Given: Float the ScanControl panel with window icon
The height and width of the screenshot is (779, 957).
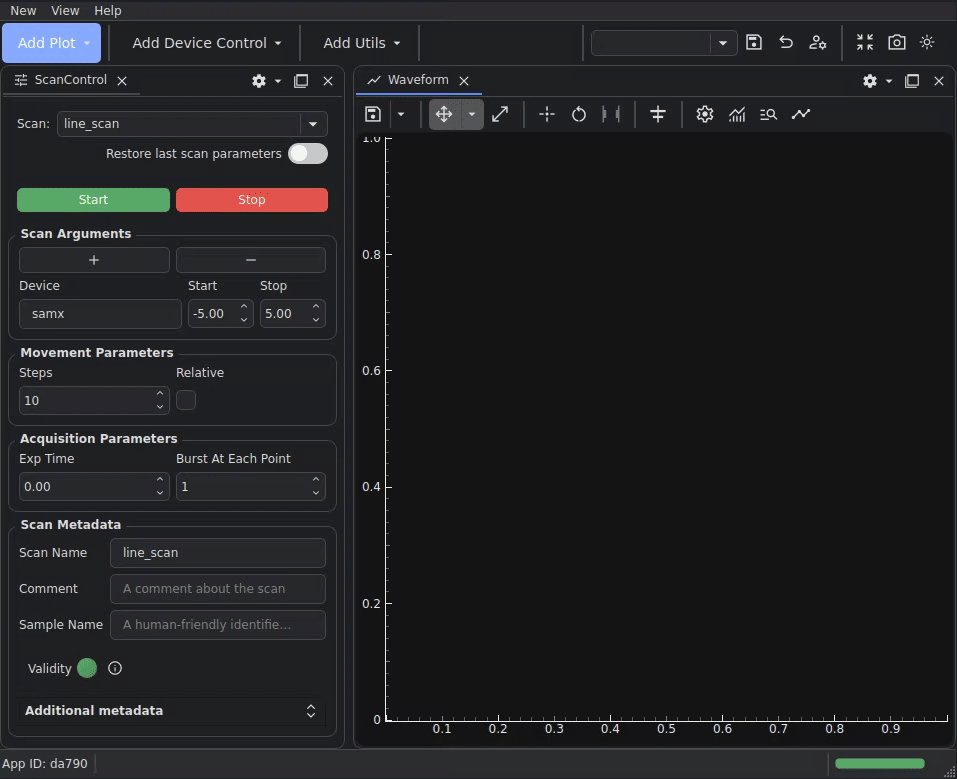Looking at the screenshot, I should [x=301, y=81].
